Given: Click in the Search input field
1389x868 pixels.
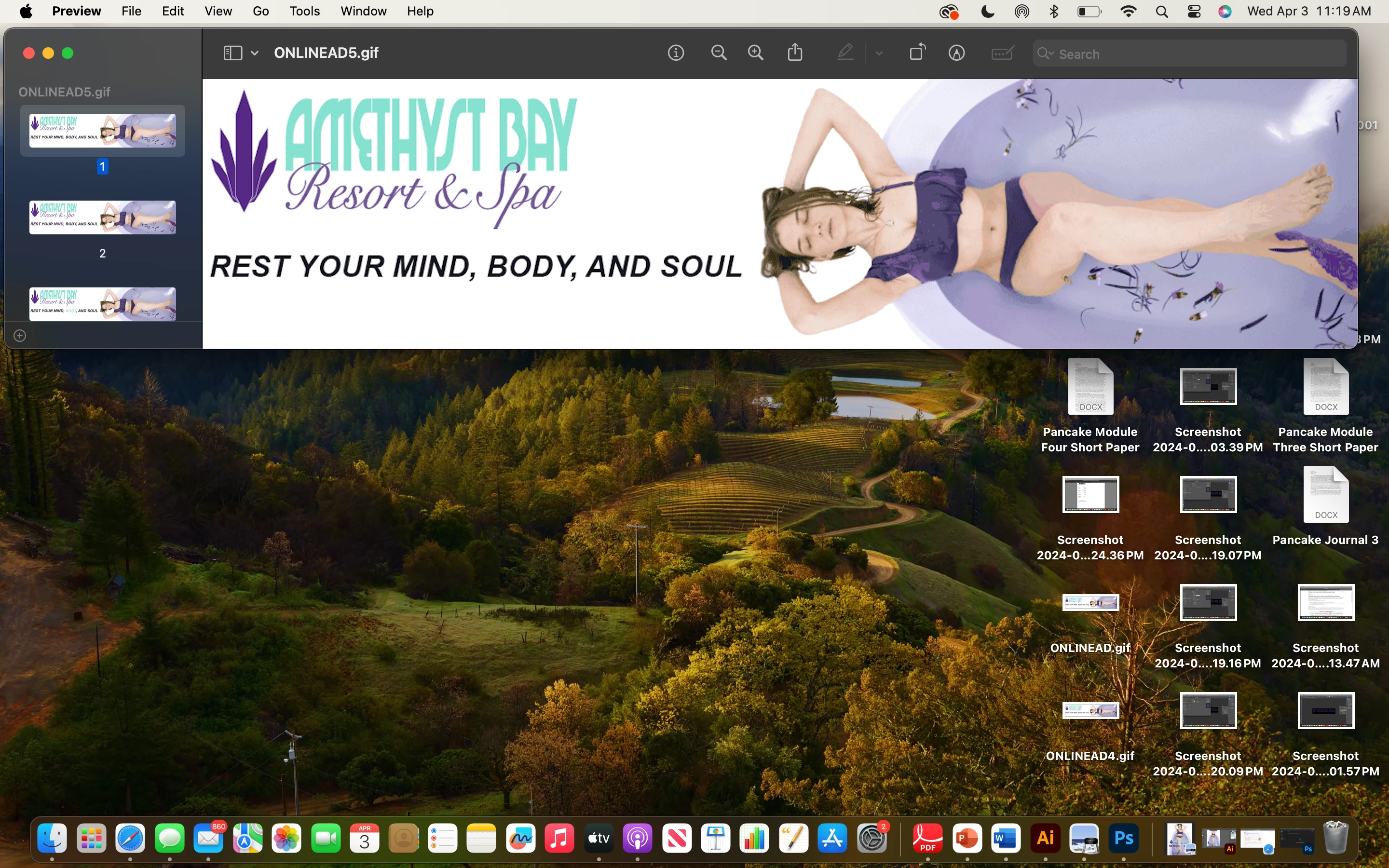Looking at the screenshot, I should (1194, 54).
